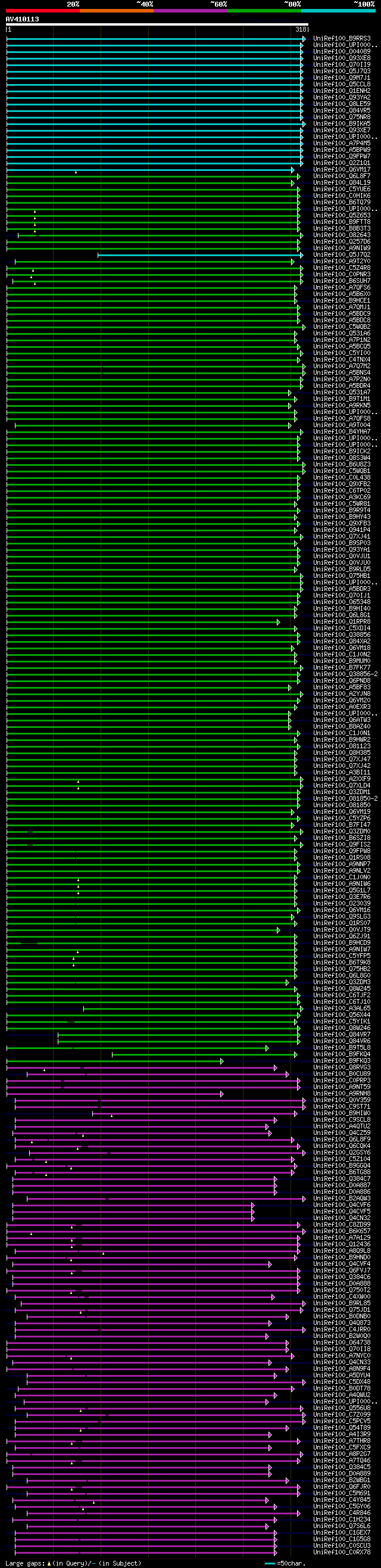Click the UniRef100_B4YHA7 label
Image resolution: width=381 pixels, height=1568 pixels.
342,432
